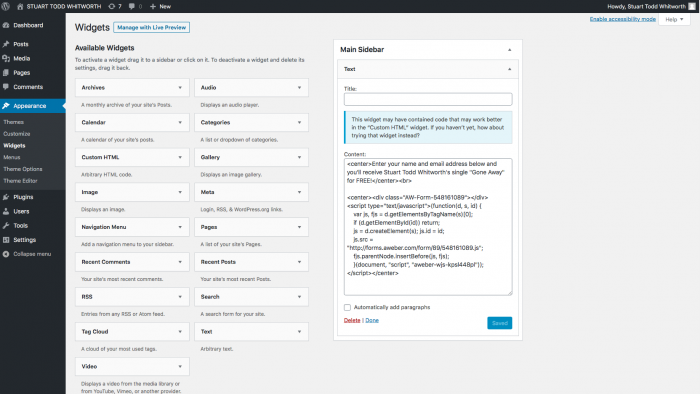The height and width of the screenshot is (394, 700).
Task: Expand the Custom HTML widget arrow
Action: point(180,157)
